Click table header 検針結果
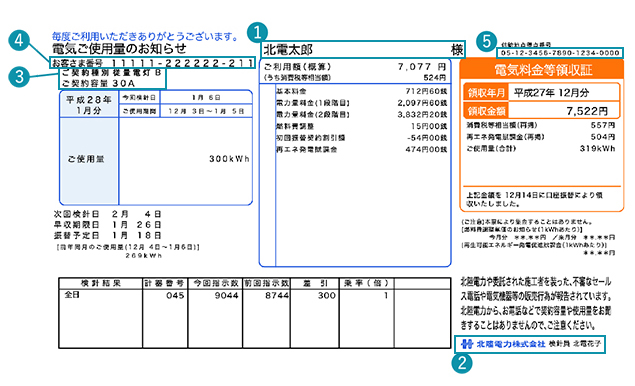The image size is (635, 386). 101,284
